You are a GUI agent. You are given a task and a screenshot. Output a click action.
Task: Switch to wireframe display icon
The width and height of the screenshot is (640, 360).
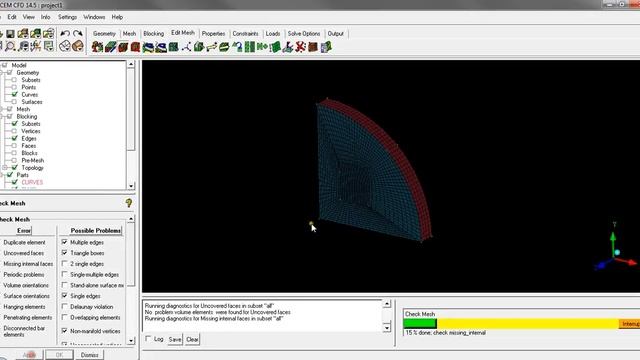(x=64, y=46)
